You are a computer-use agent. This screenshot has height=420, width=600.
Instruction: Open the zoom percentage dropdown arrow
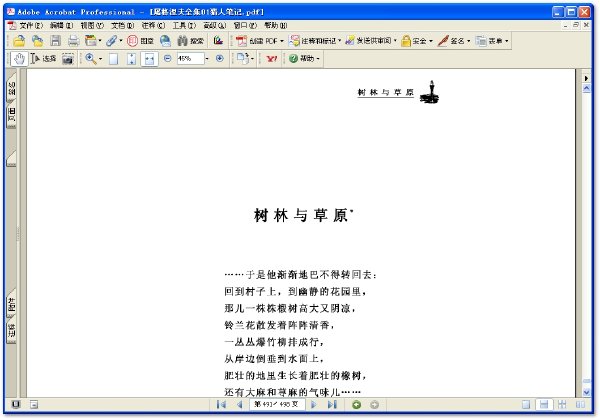207,59
